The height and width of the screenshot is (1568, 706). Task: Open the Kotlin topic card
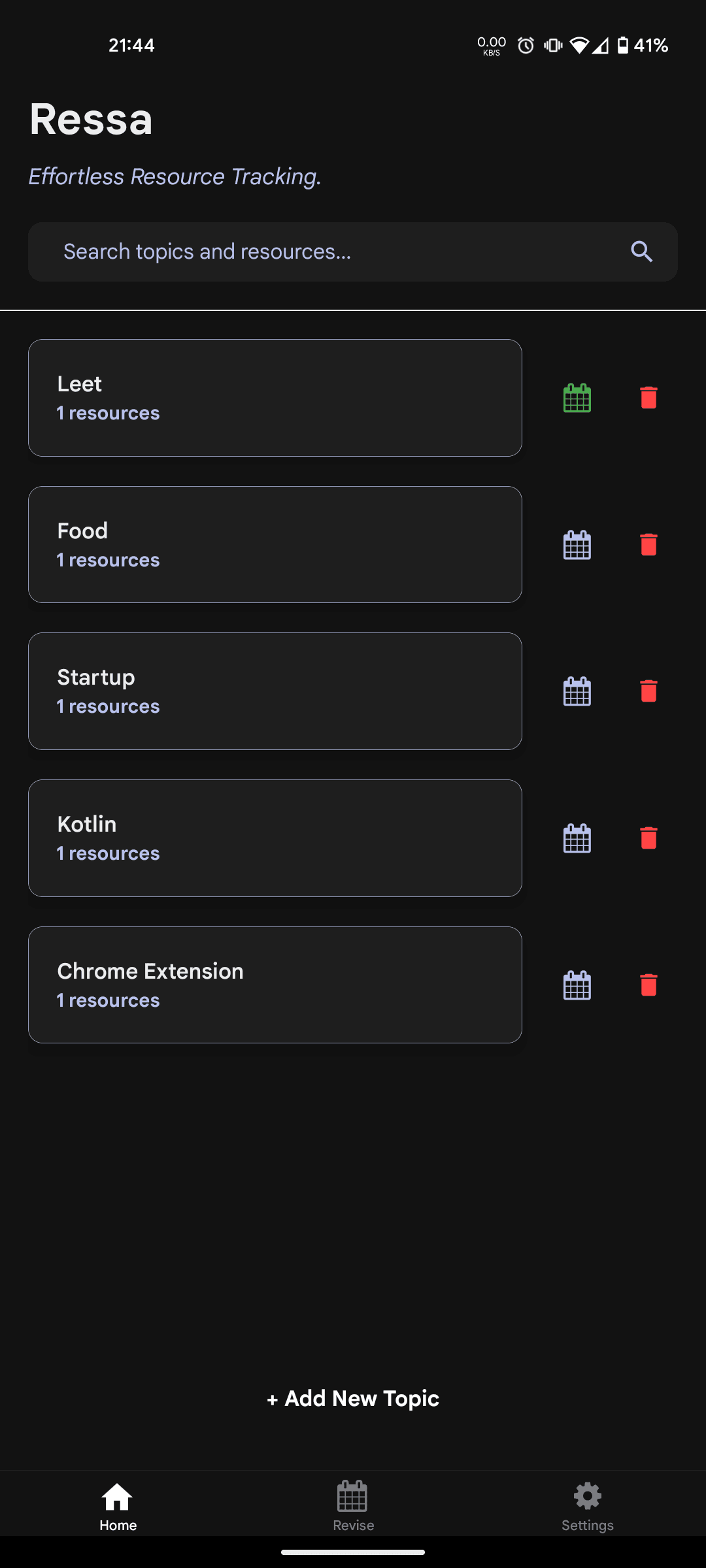coord(275,838)
